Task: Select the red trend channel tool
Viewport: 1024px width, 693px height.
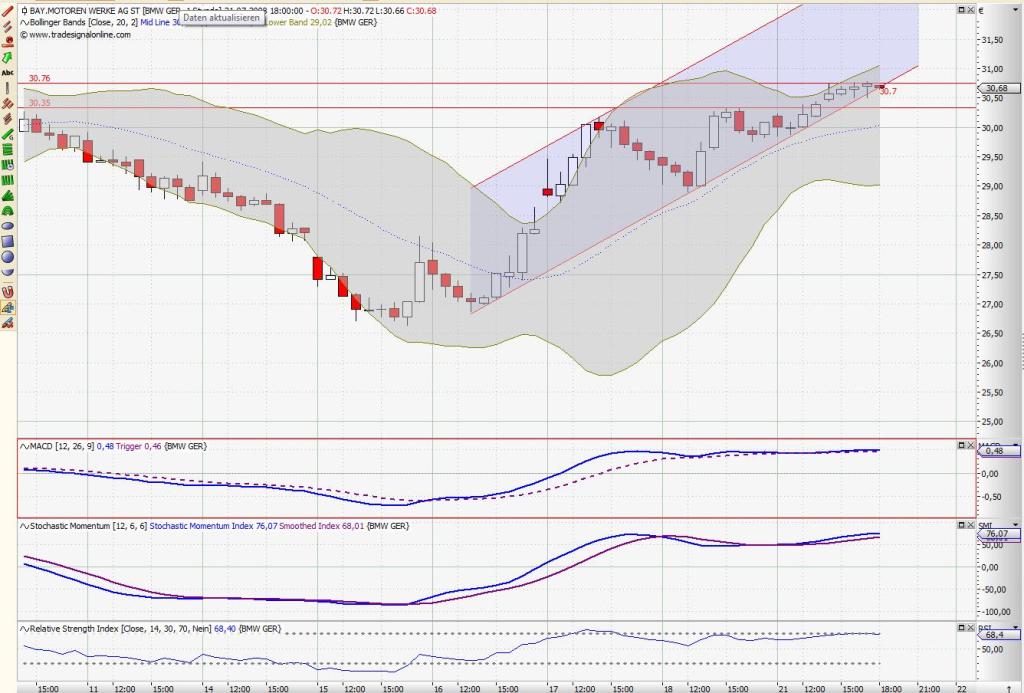Action: (8, 103)
